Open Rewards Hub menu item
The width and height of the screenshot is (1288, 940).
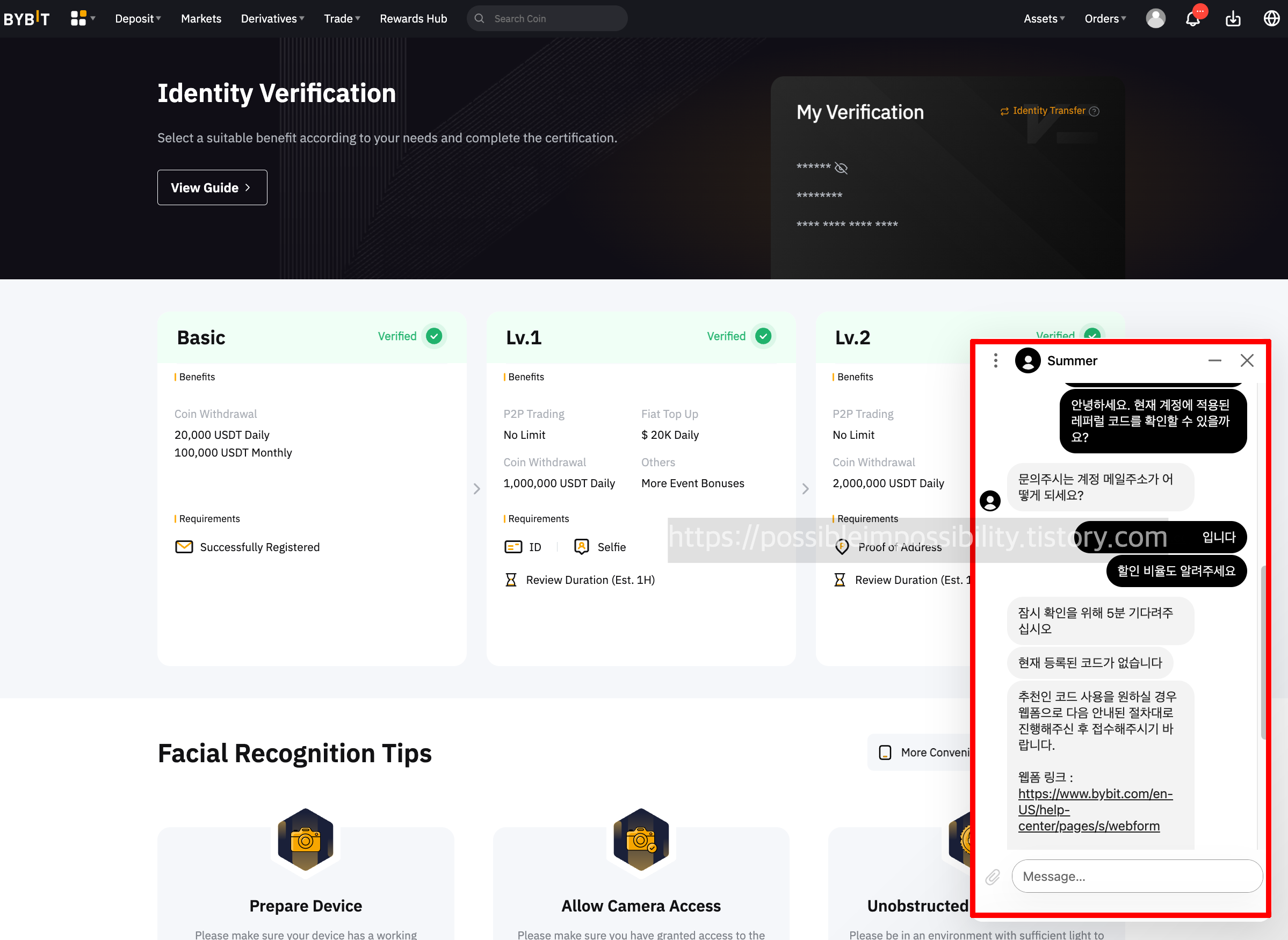click(x=413, y=19)
